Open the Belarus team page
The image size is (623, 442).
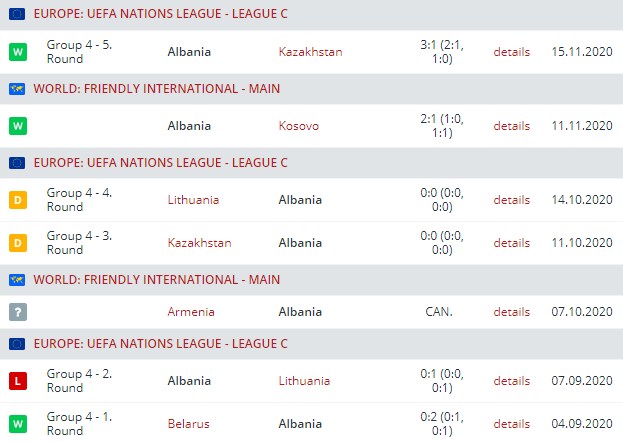189,424
